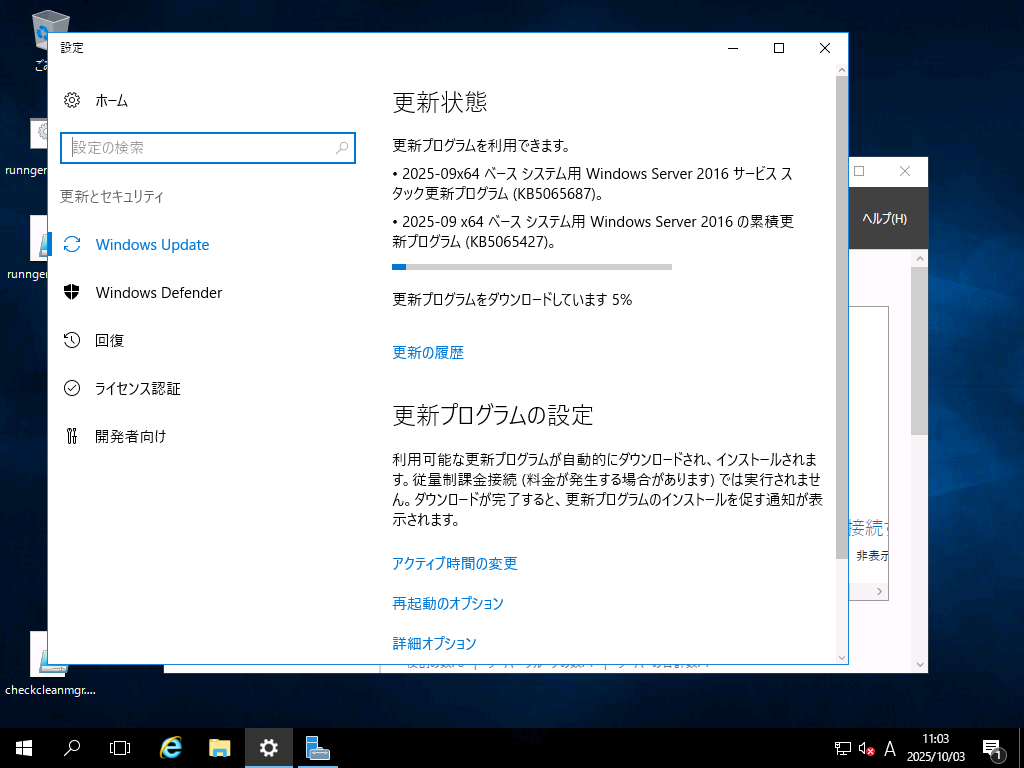Image resolution: width=1024 pixels, height=768 pixels.
Task: Open Action Center from the system tray
Action: pos(993,747)
